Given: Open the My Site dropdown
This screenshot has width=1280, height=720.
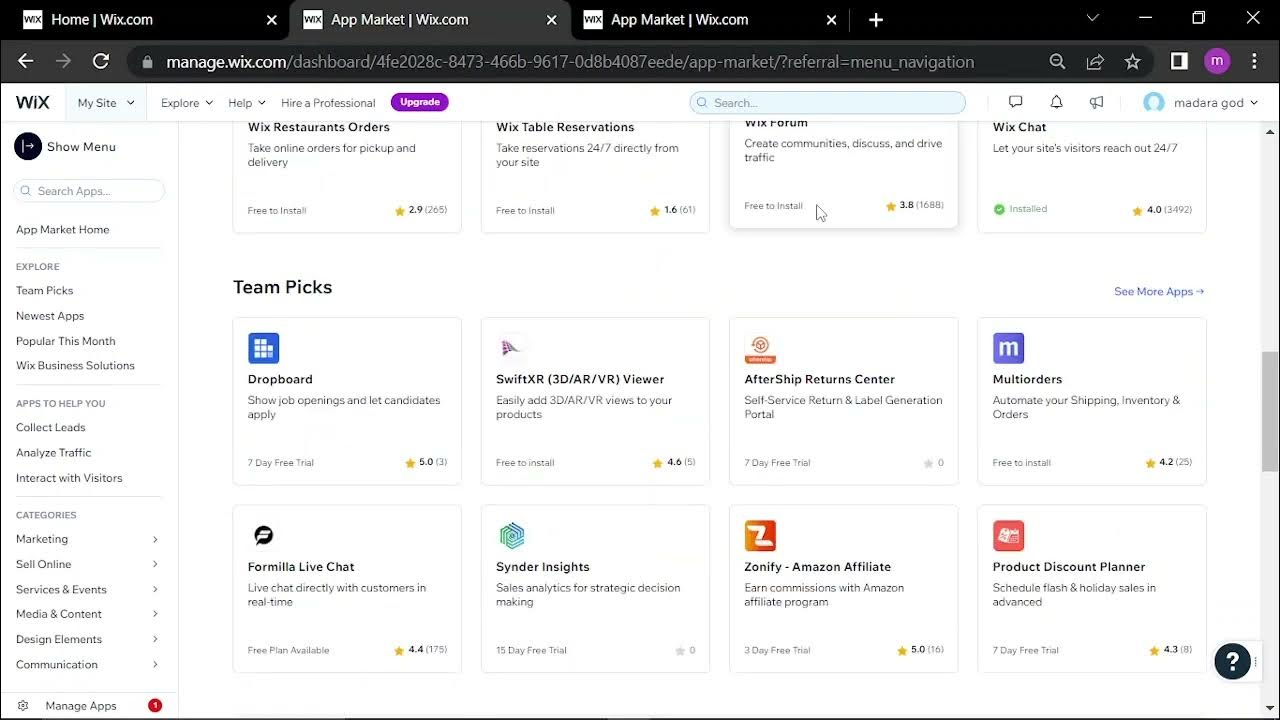Looking at the screenshot, I should click(x=105, y=102).
